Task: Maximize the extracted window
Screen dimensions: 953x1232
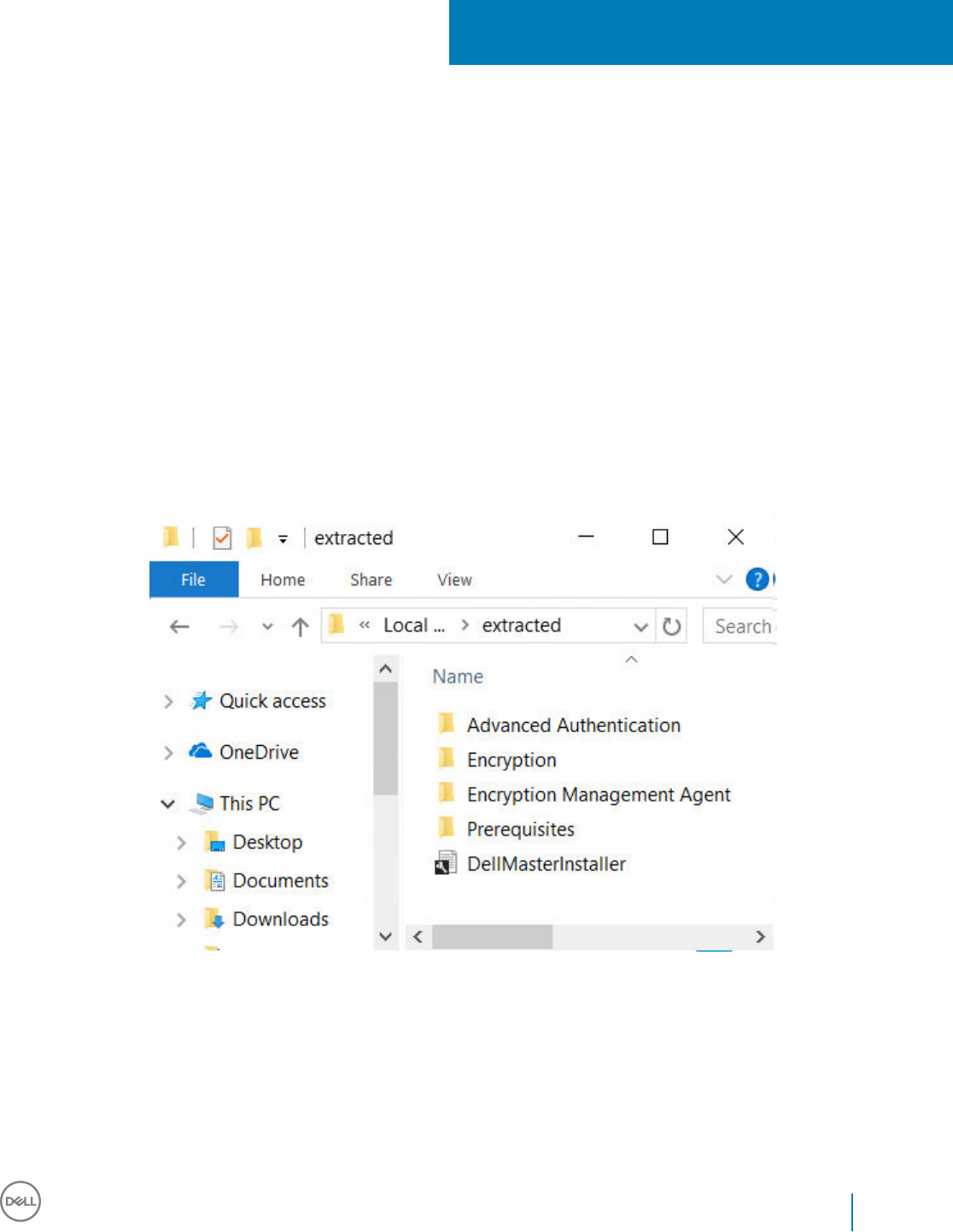Action: tap(660, 537)
